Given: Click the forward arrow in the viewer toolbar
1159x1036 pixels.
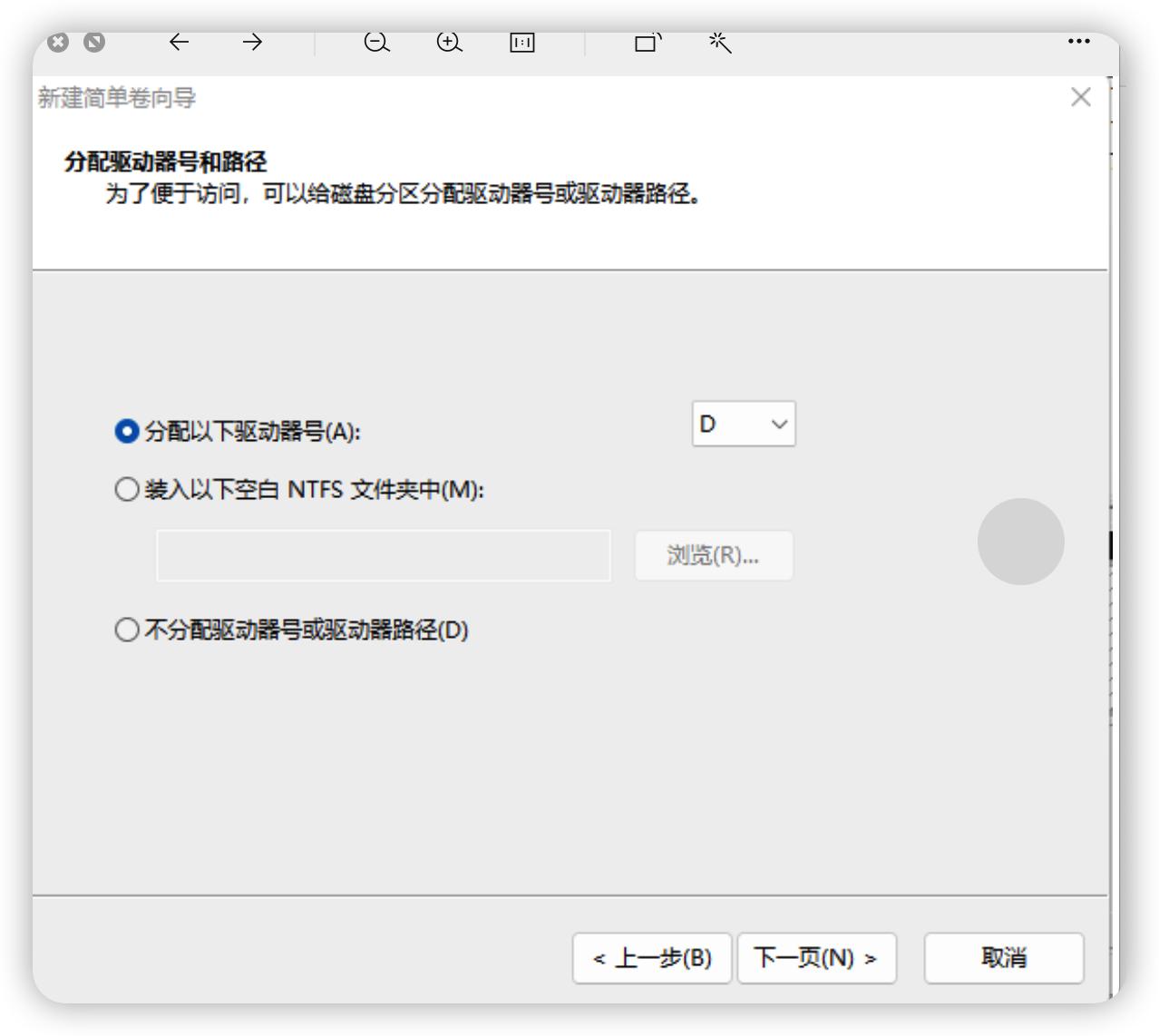Looking at the screenshot, I should click(x=252, y=42).
